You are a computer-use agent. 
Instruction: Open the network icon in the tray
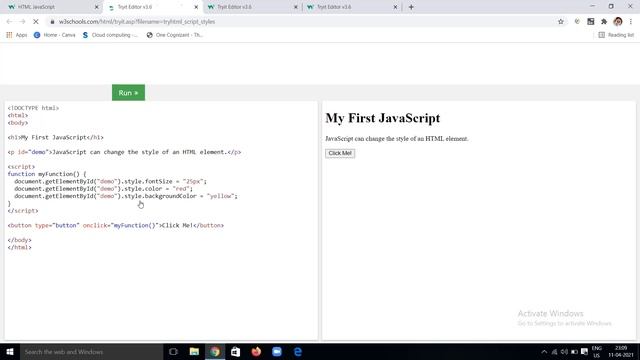(x=554, y=352)
